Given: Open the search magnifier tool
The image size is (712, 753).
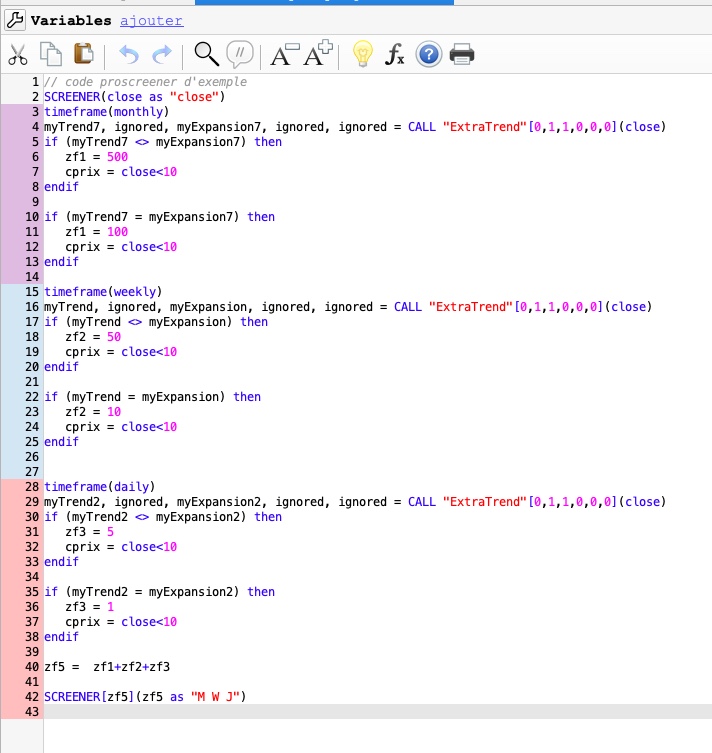Looking at the screenshot, I should pyautogui.click(x=206, y=54).
